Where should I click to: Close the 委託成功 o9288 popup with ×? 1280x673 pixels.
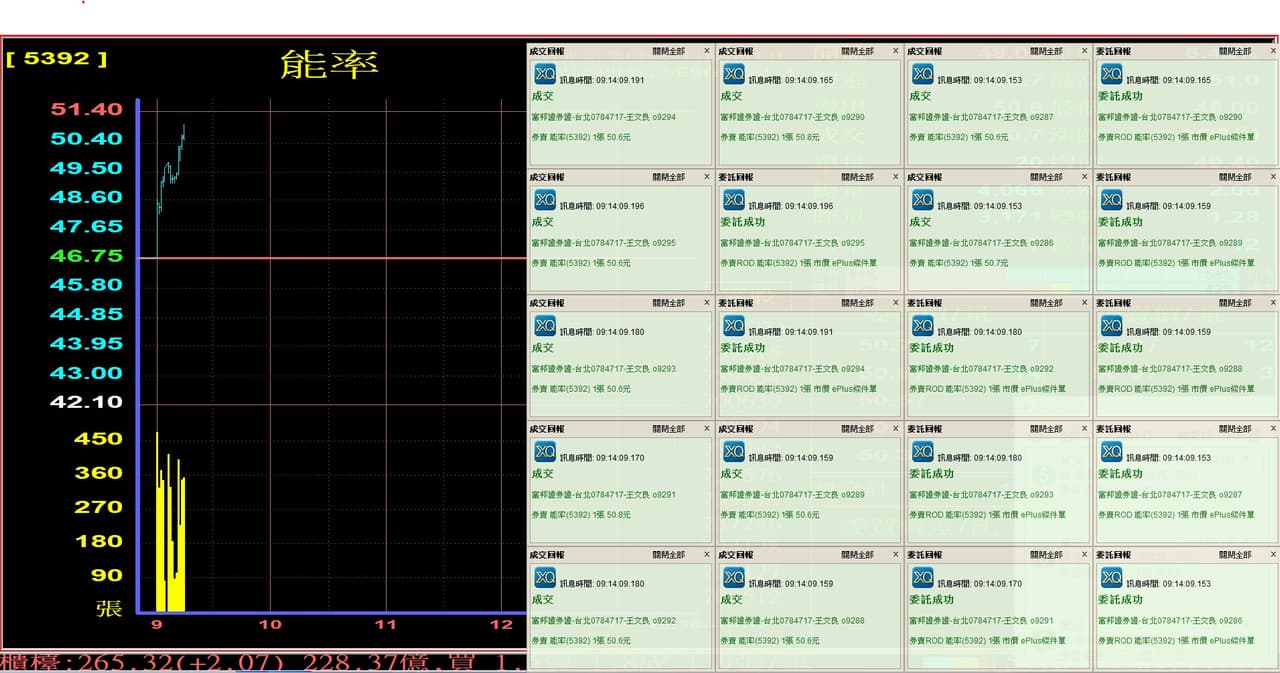click(1274, 303)
